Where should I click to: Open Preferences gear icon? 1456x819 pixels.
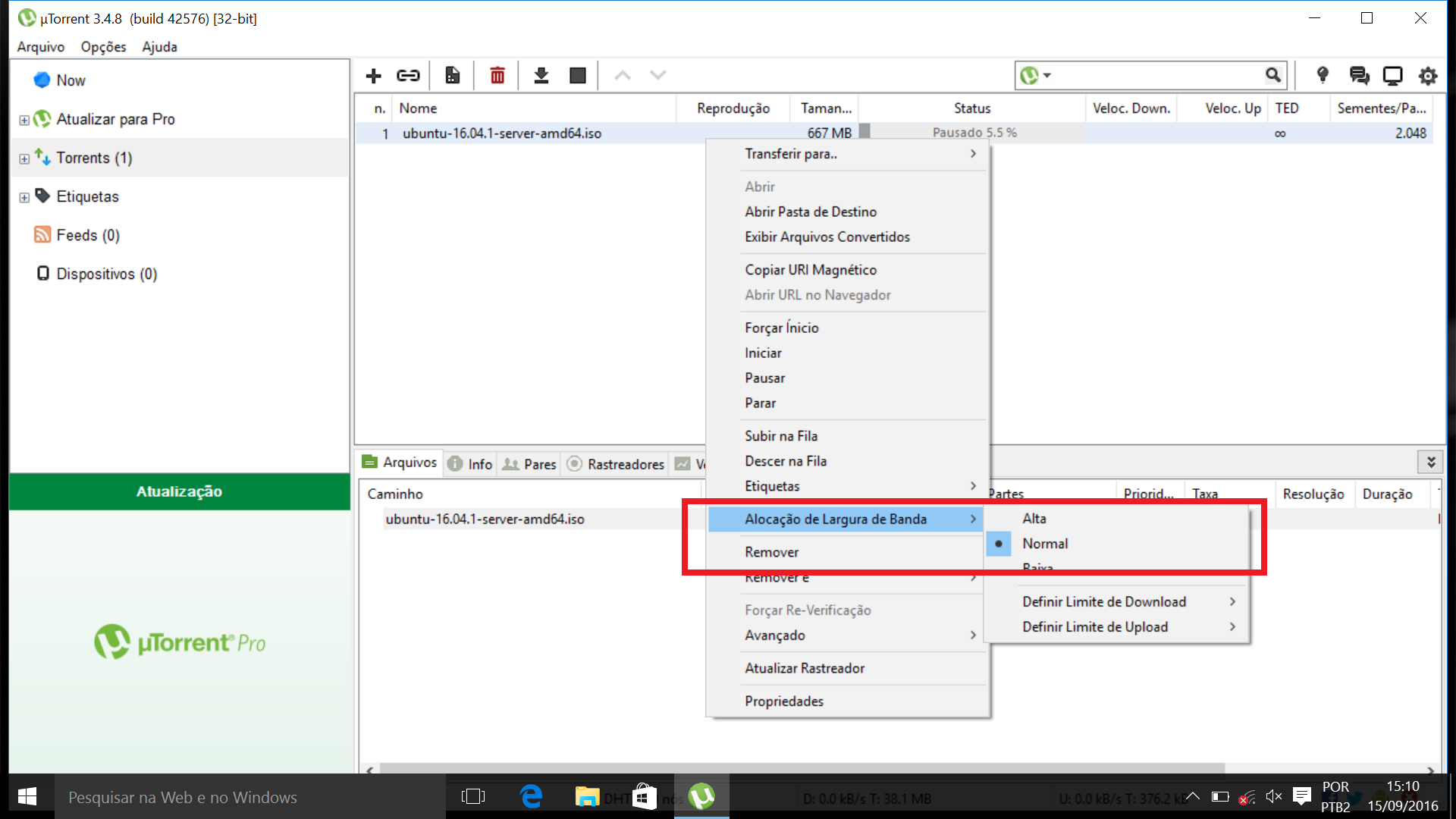pos(1428,75)
